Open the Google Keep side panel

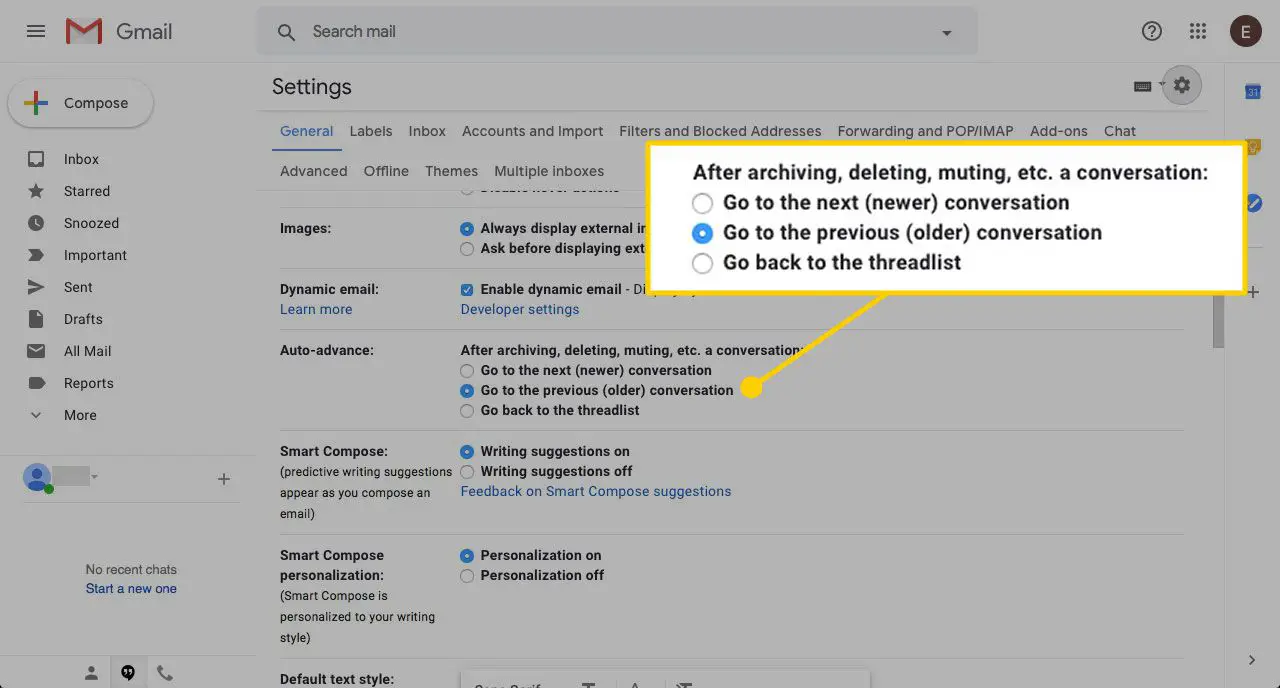[1252, 145]
